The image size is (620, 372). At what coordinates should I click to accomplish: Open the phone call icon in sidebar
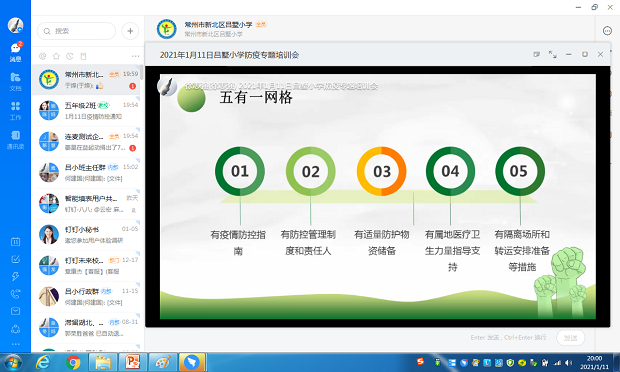[15, 294]
